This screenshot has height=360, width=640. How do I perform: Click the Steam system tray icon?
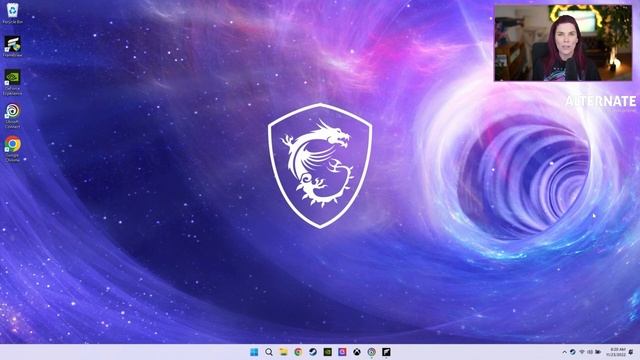573,352
